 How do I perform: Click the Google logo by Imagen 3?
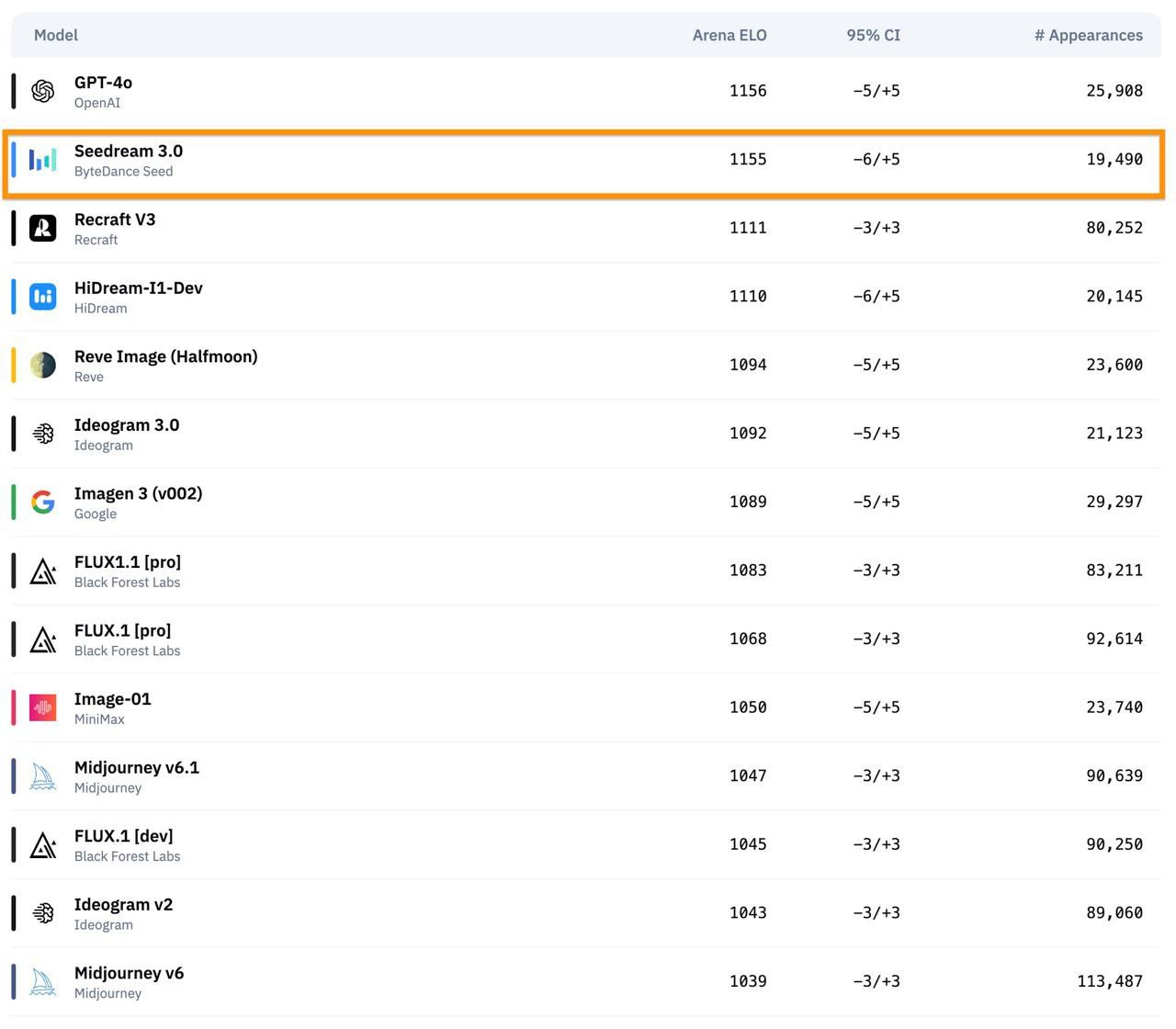[43, 502]
